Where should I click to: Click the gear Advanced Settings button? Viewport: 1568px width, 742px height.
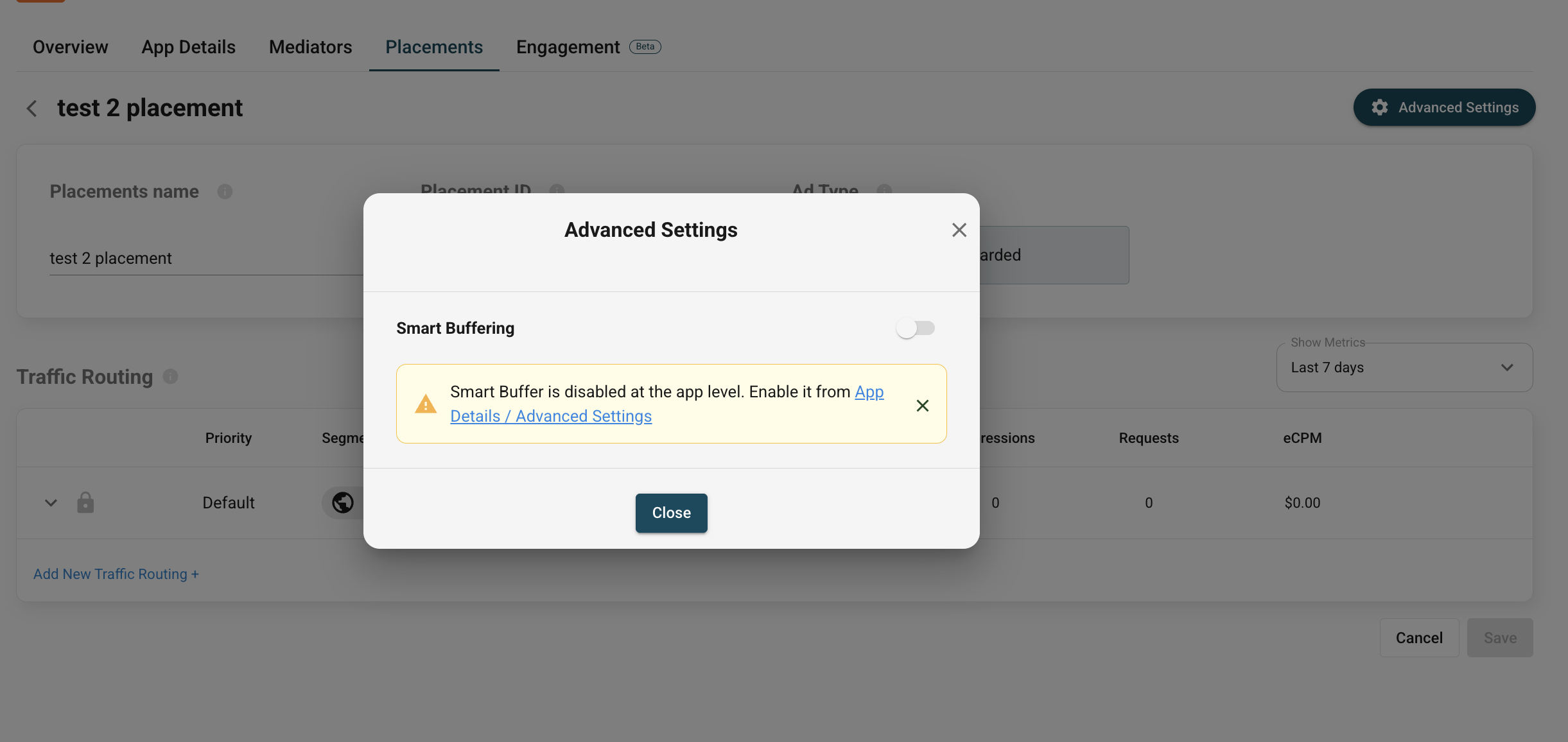[x=1444, y=107]
